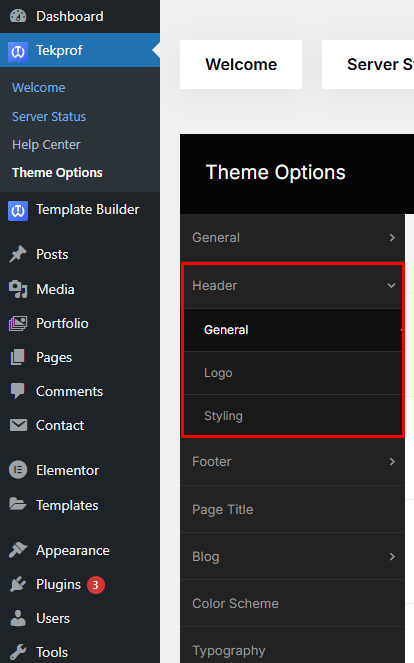Expand the General section arrow

click(392, 238)
